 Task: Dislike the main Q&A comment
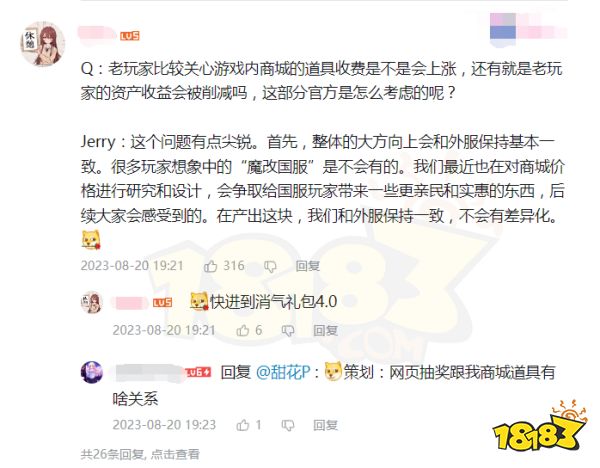(x=271, y=266)
